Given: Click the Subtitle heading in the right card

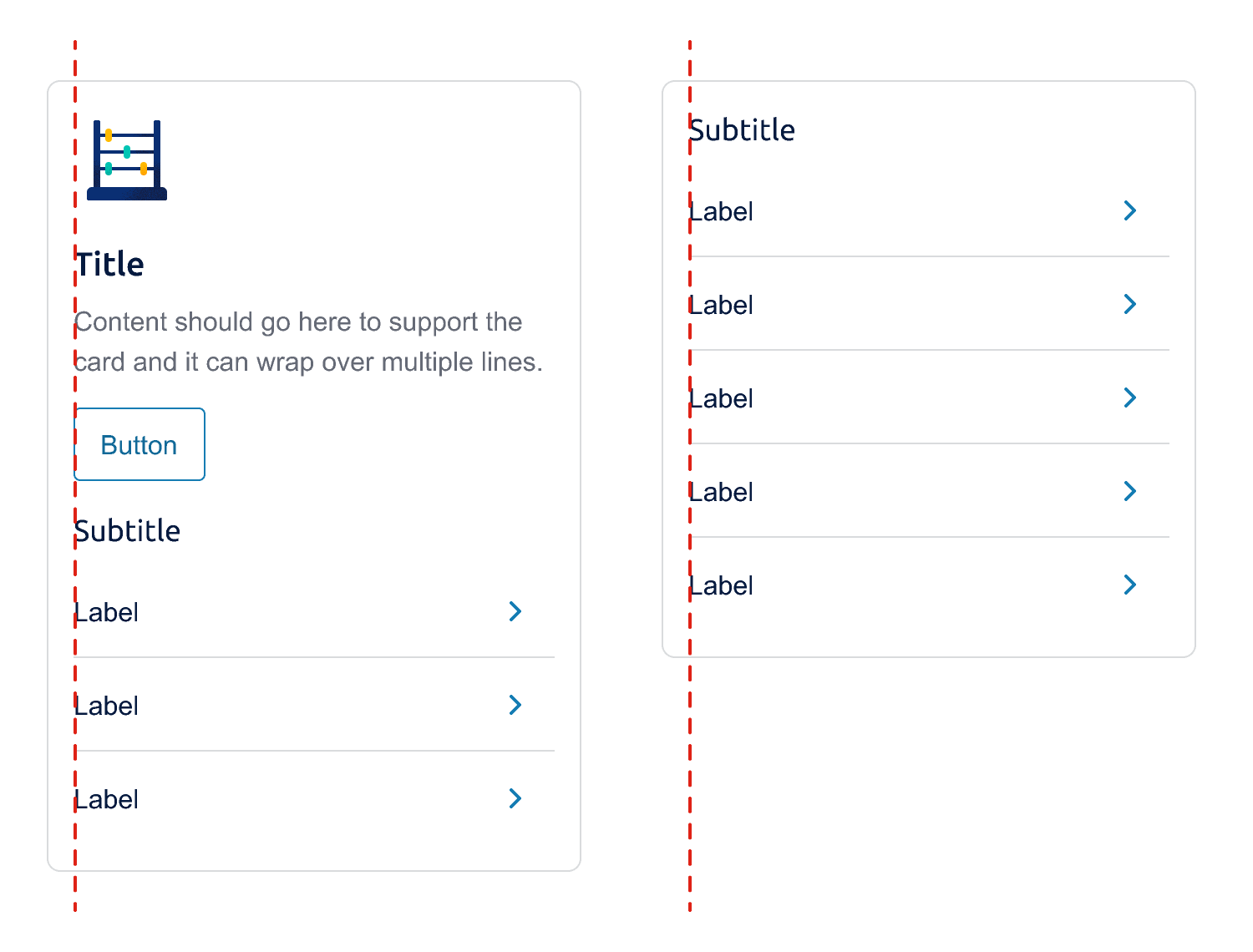Looking at the screenshot, I should (x=742, y=129).
